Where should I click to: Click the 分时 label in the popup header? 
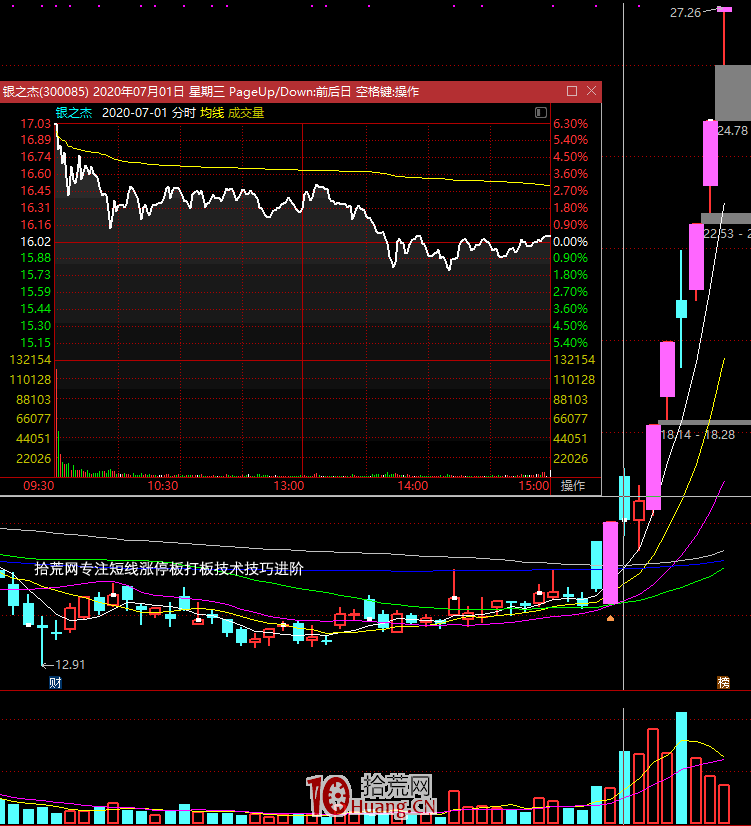(184, 113)
